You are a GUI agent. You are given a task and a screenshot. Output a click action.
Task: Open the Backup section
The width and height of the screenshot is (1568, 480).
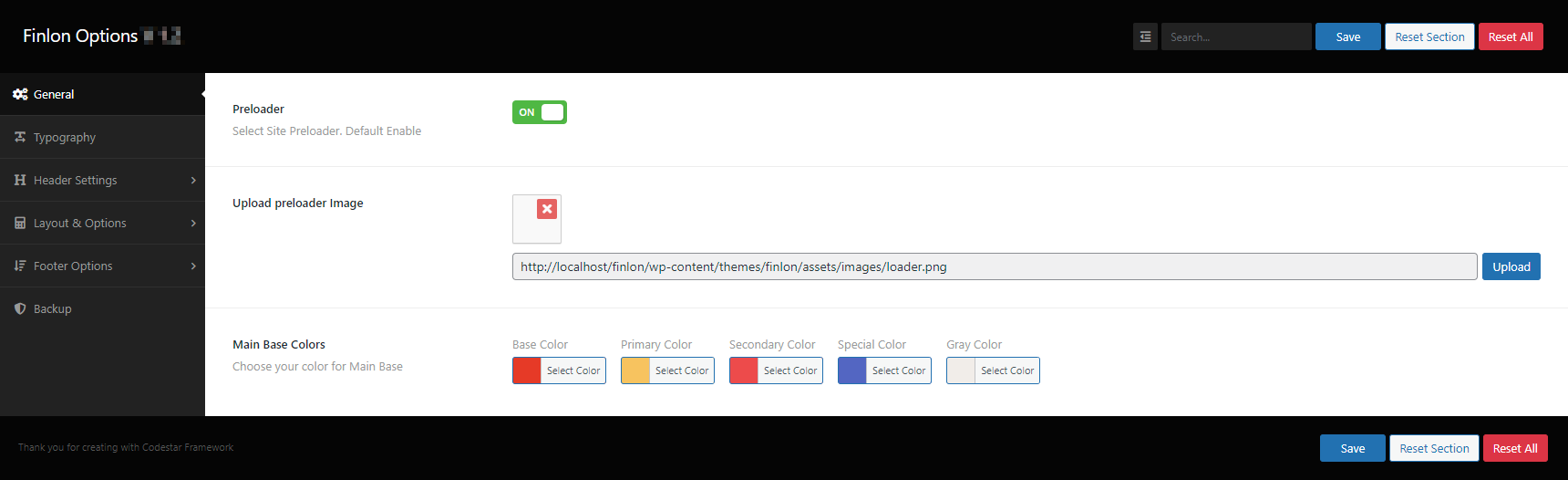tap(53, 308)
